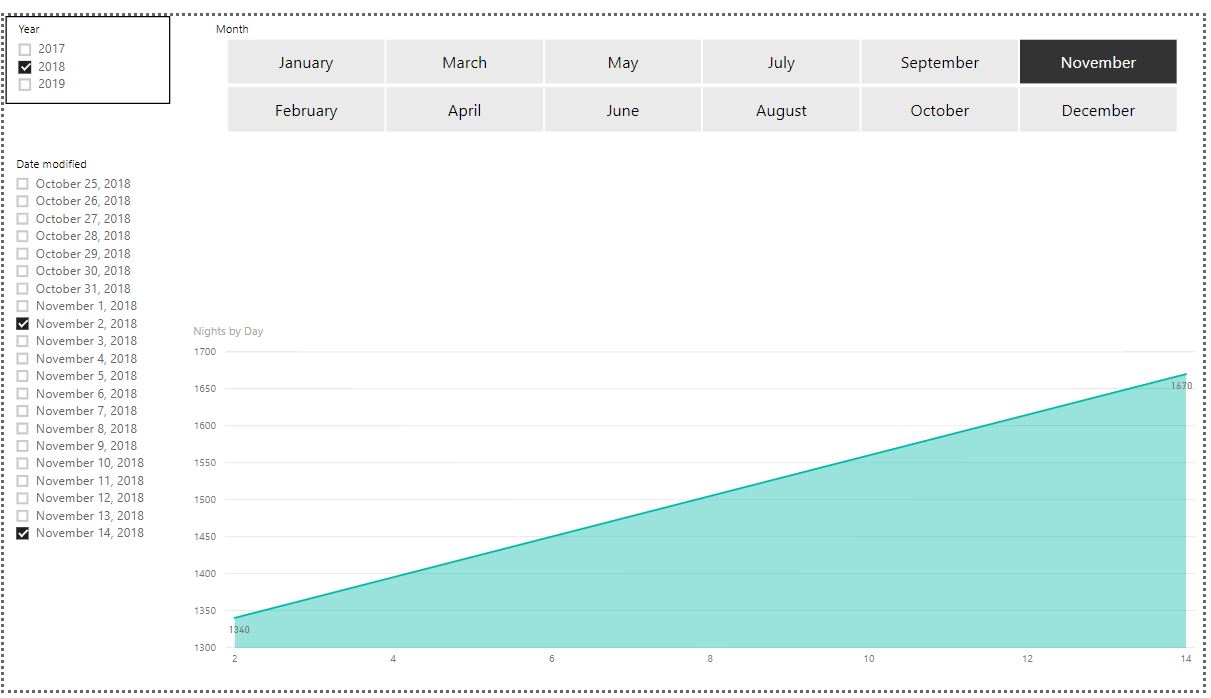Check November 10, 2018 date
This screenshot has width=1211, height=698.
(x=23, y=463)
